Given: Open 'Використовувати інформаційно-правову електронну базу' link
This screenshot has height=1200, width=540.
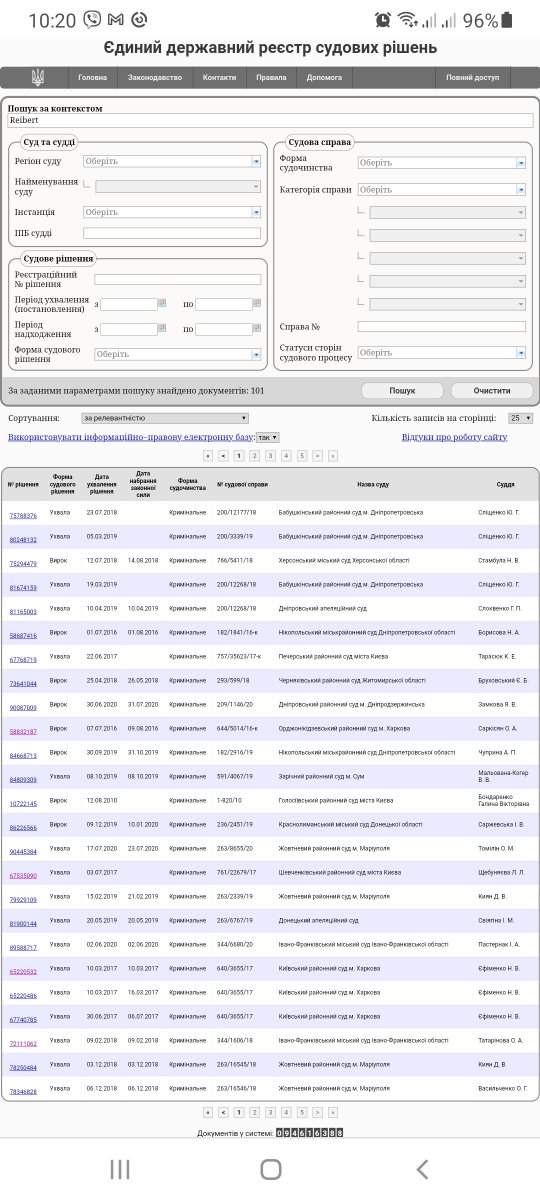Looking at the screenshot, I should [x=130, y=437].
